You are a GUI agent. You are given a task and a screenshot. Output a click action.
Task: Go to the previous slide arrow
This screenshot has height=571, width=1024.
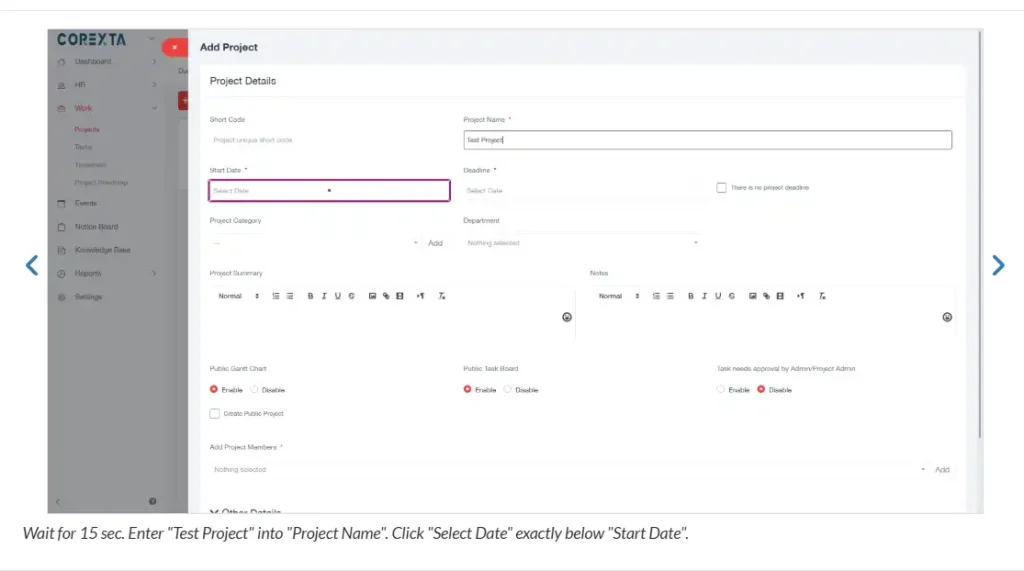(32, 265)
